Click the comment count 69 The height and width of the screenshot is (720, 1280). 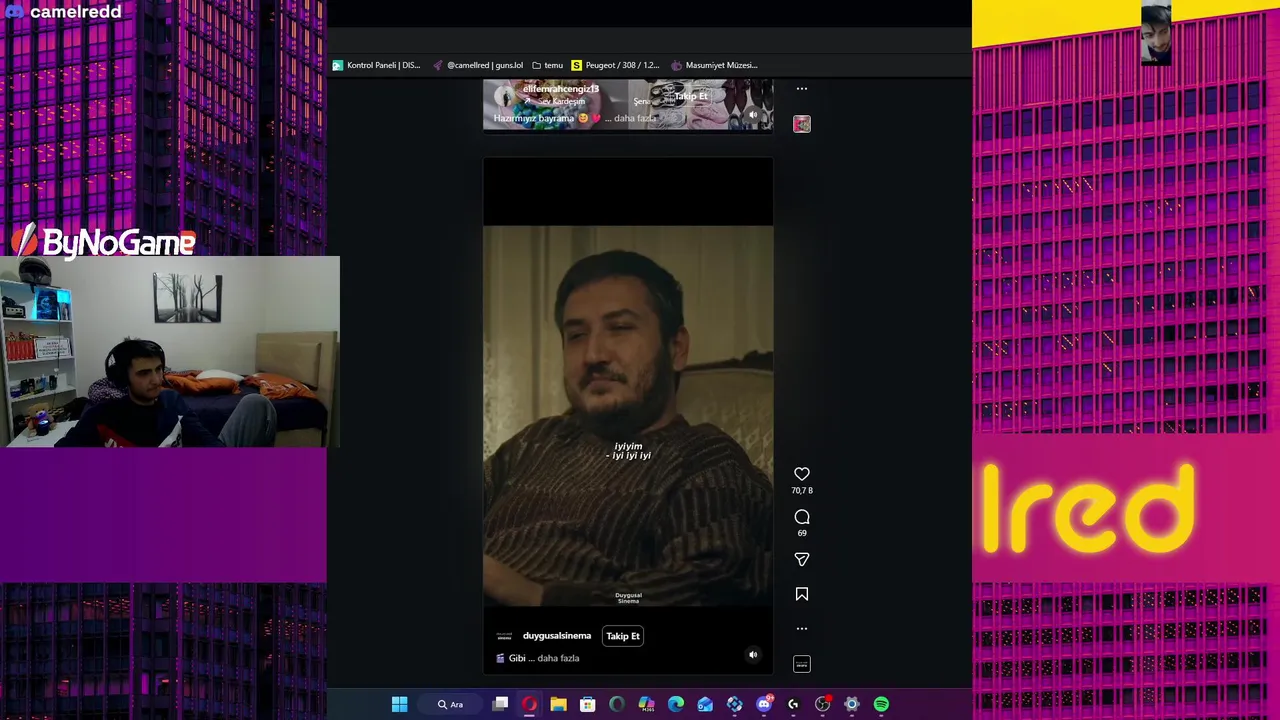[x=801, y=533]
